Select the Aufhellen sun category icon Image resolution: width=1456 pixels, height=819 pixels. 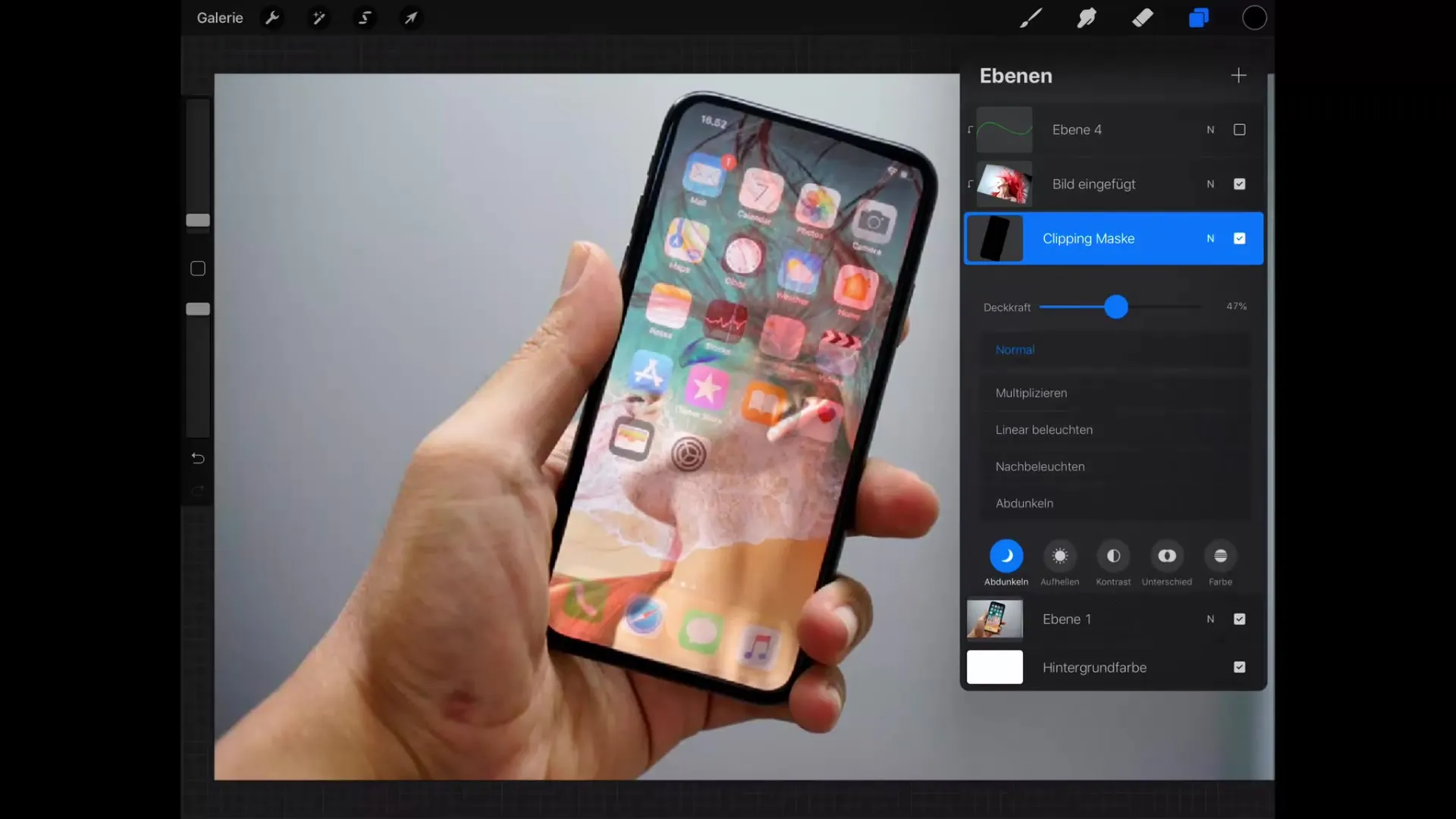point(1060,556)
